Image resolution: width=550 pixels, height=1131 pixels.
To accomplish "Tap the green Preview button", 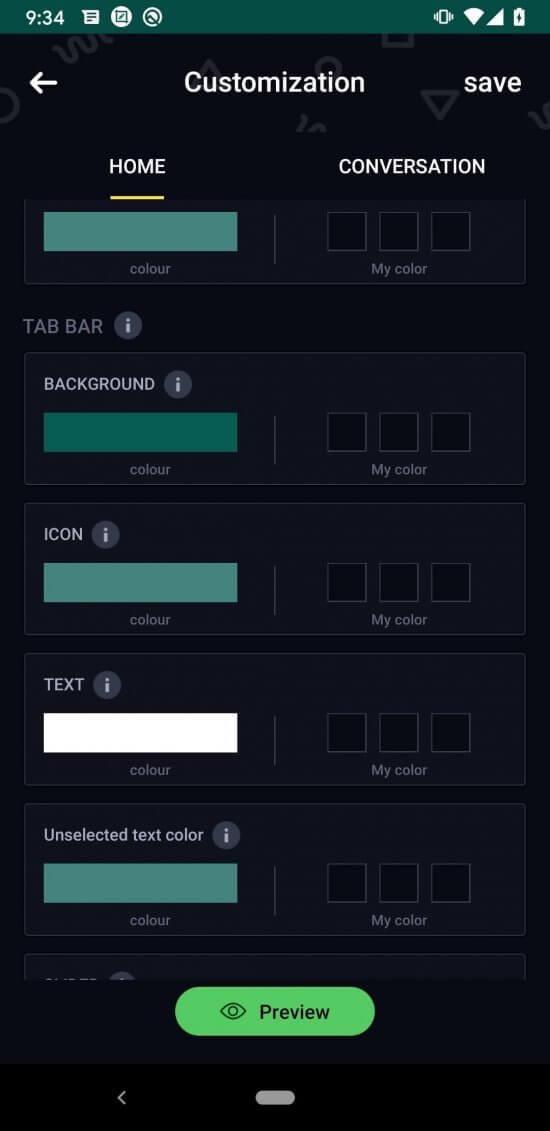I will 275,1011.
